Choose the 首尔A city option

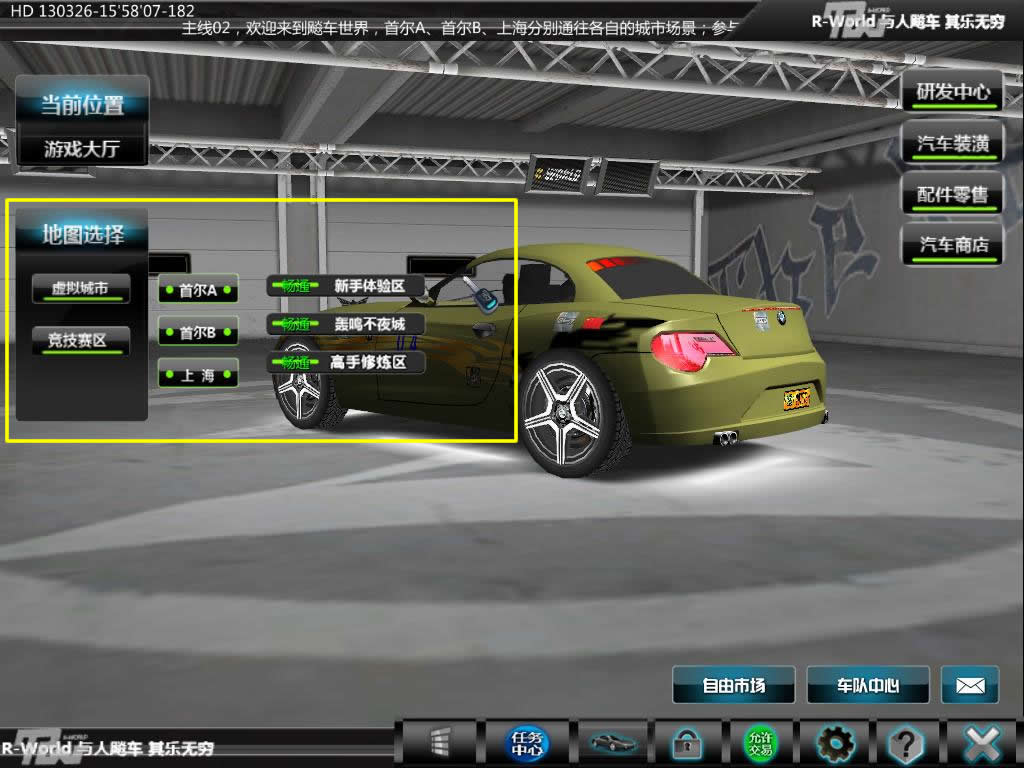point(198,290)
